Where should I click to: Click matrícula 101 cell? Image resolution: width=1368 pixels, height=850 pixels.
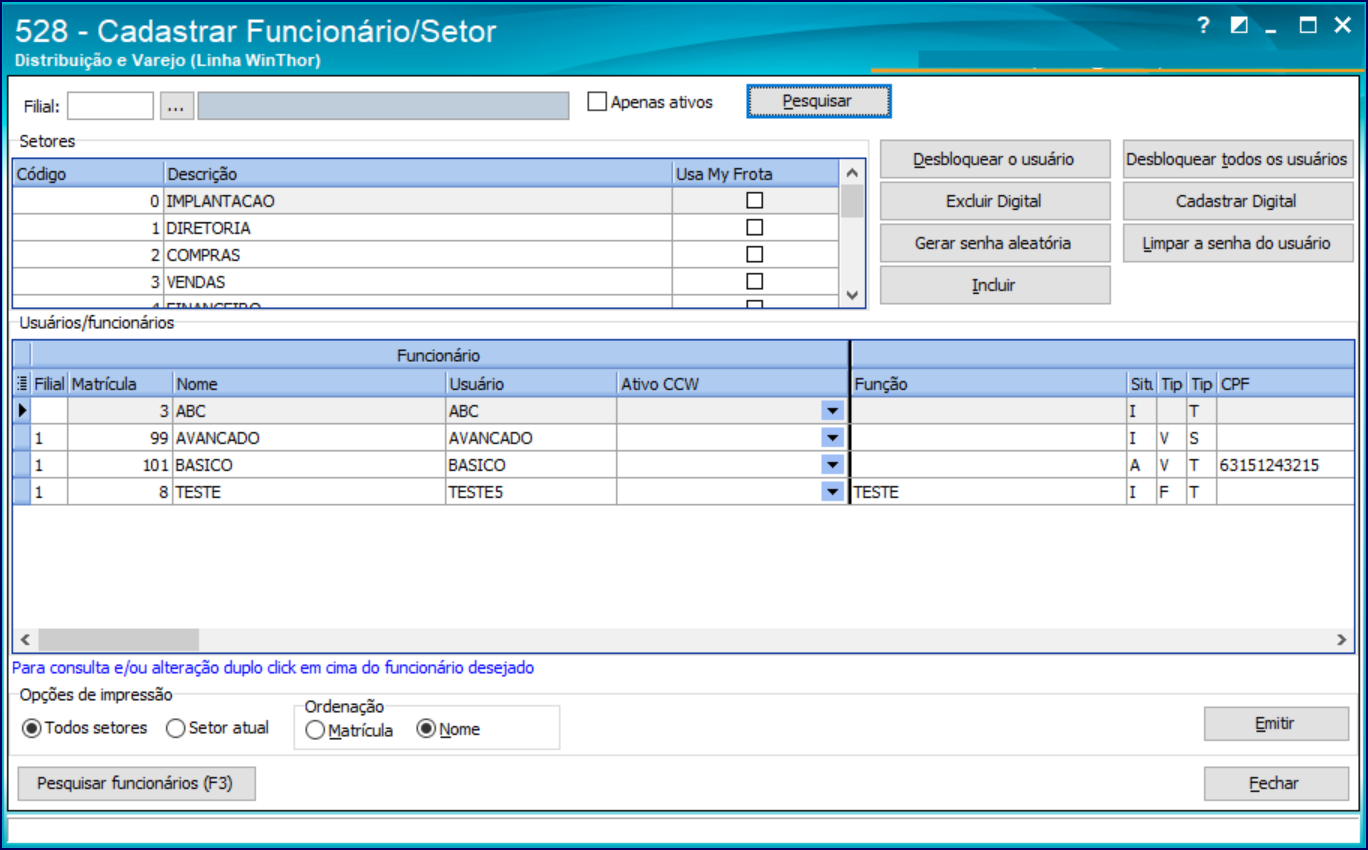[120, 464]
